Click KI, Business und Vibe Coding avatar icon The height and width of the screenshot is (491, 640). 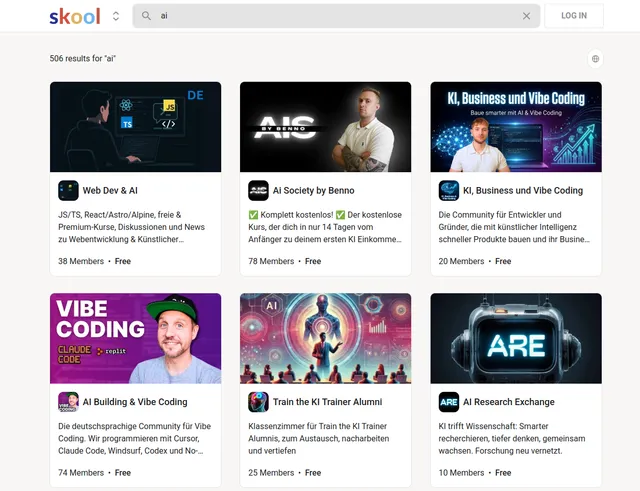coord(448,190)
